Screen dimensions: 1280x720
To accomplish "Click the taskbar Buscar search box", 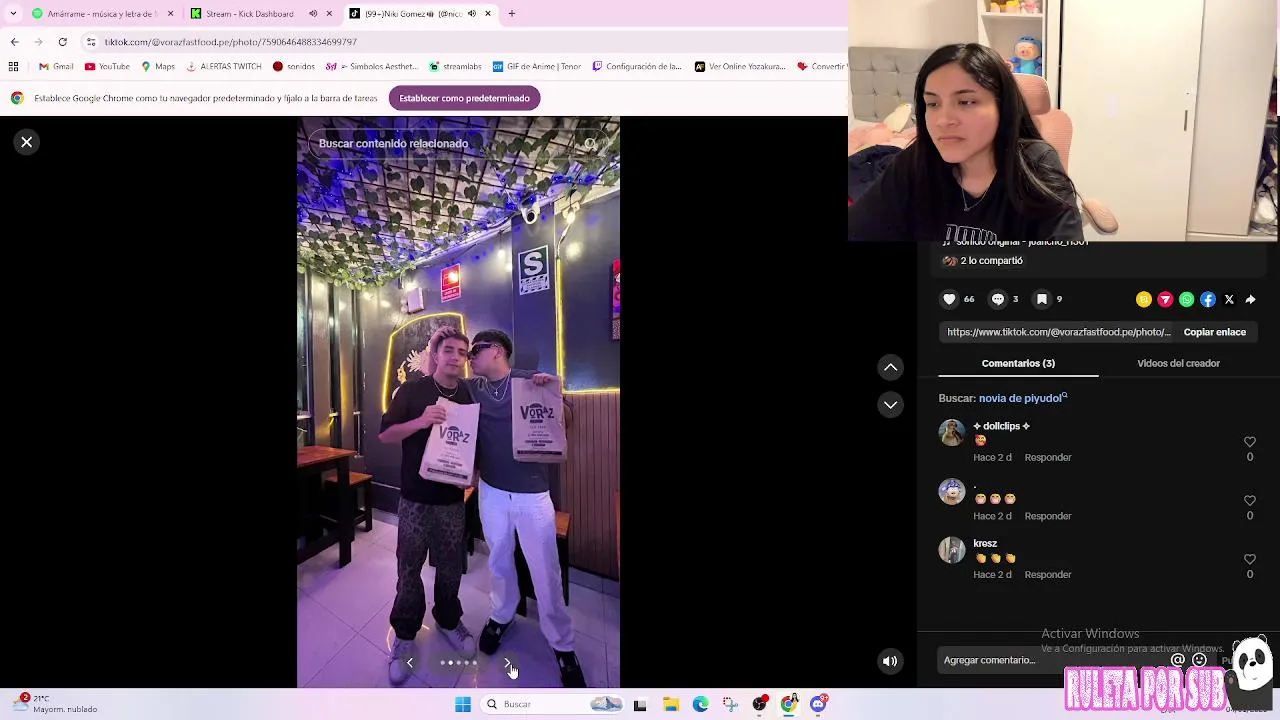I will tap(553, 704).
